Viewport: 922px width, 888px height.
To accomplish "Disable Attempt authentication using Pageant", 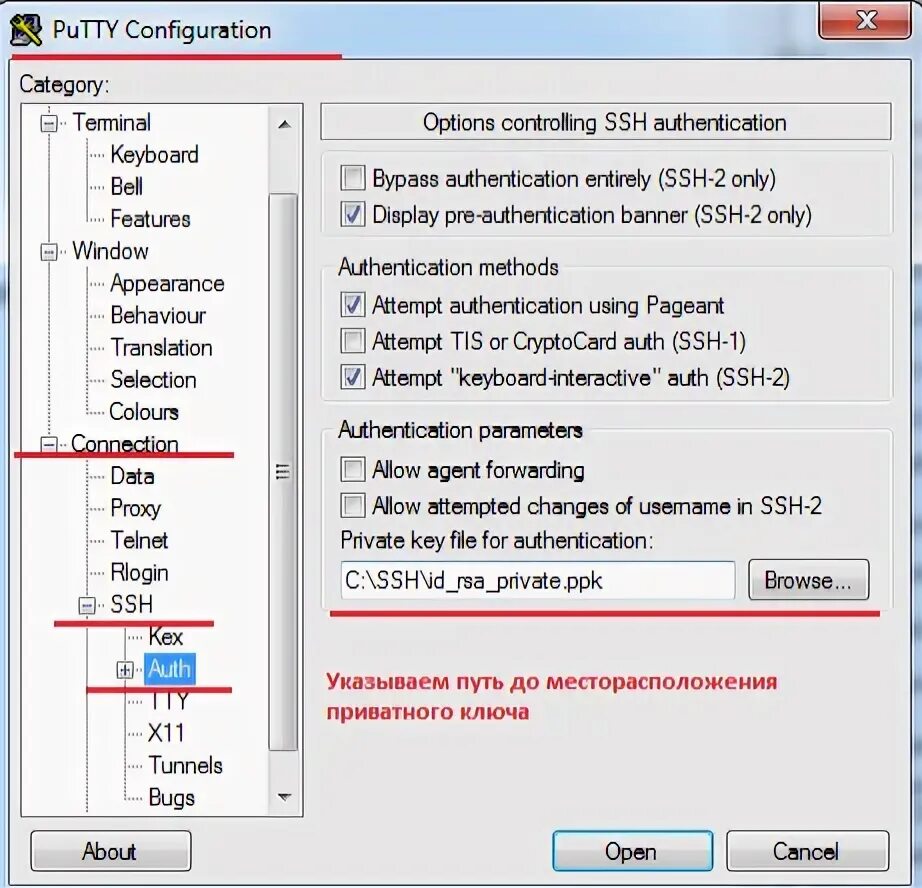I will pos(353,305).
